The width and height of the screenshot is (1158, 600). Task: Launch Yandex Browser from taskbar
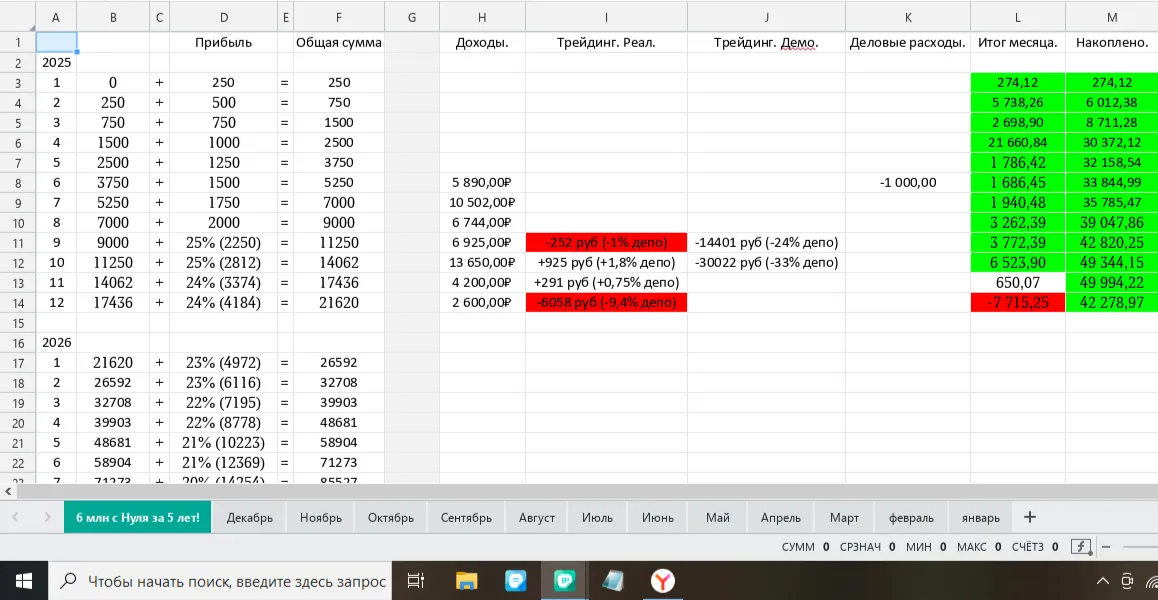point(662,581)
